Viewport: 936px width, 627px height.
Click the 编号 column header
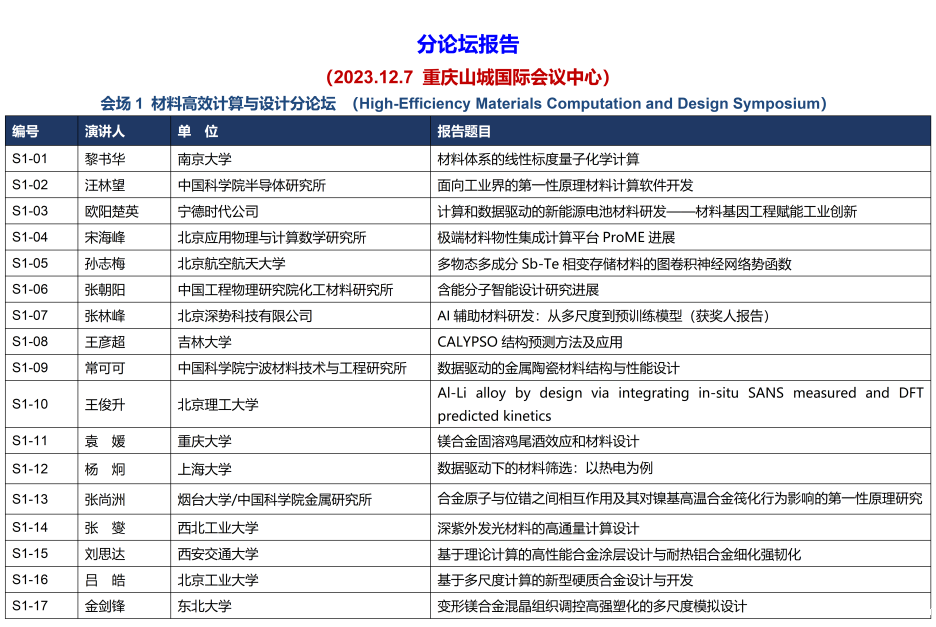pos(26,132)
